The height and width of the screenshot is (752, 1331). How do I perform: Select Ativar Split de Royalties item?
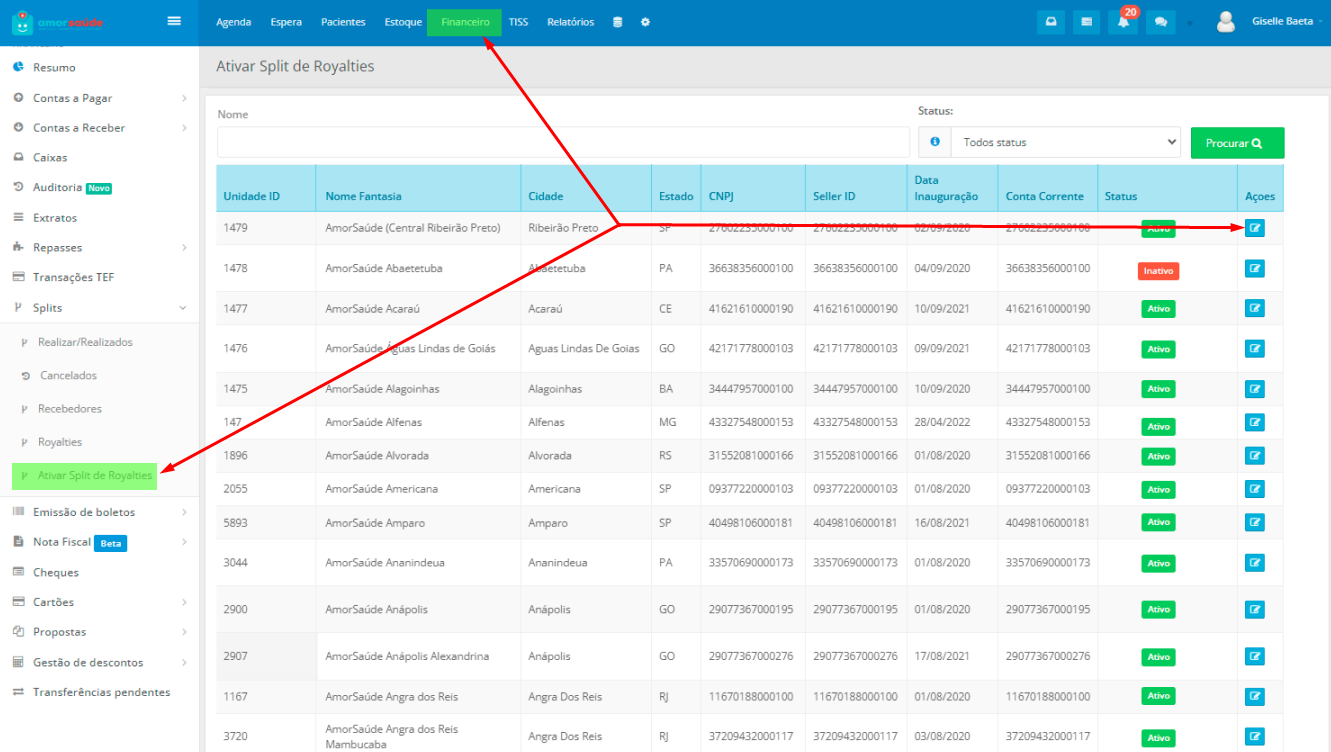85,476
